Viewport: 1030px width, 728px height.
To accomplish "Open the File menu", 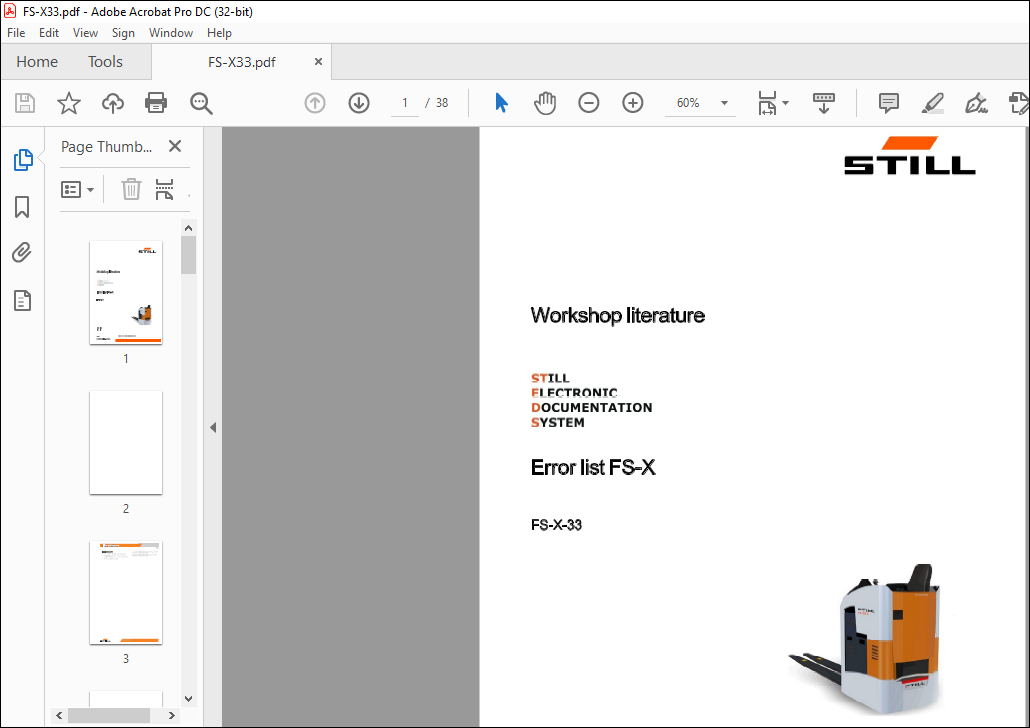I will [16, 33].
